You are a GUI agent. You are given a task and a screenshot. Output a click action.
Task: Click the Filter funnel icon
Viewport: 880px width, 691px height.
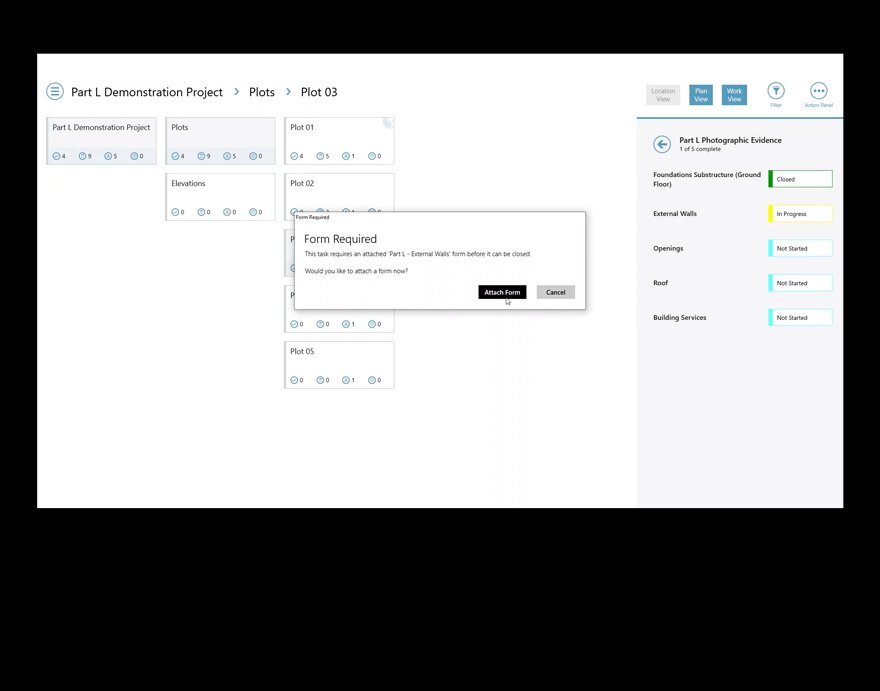[776, 91]
